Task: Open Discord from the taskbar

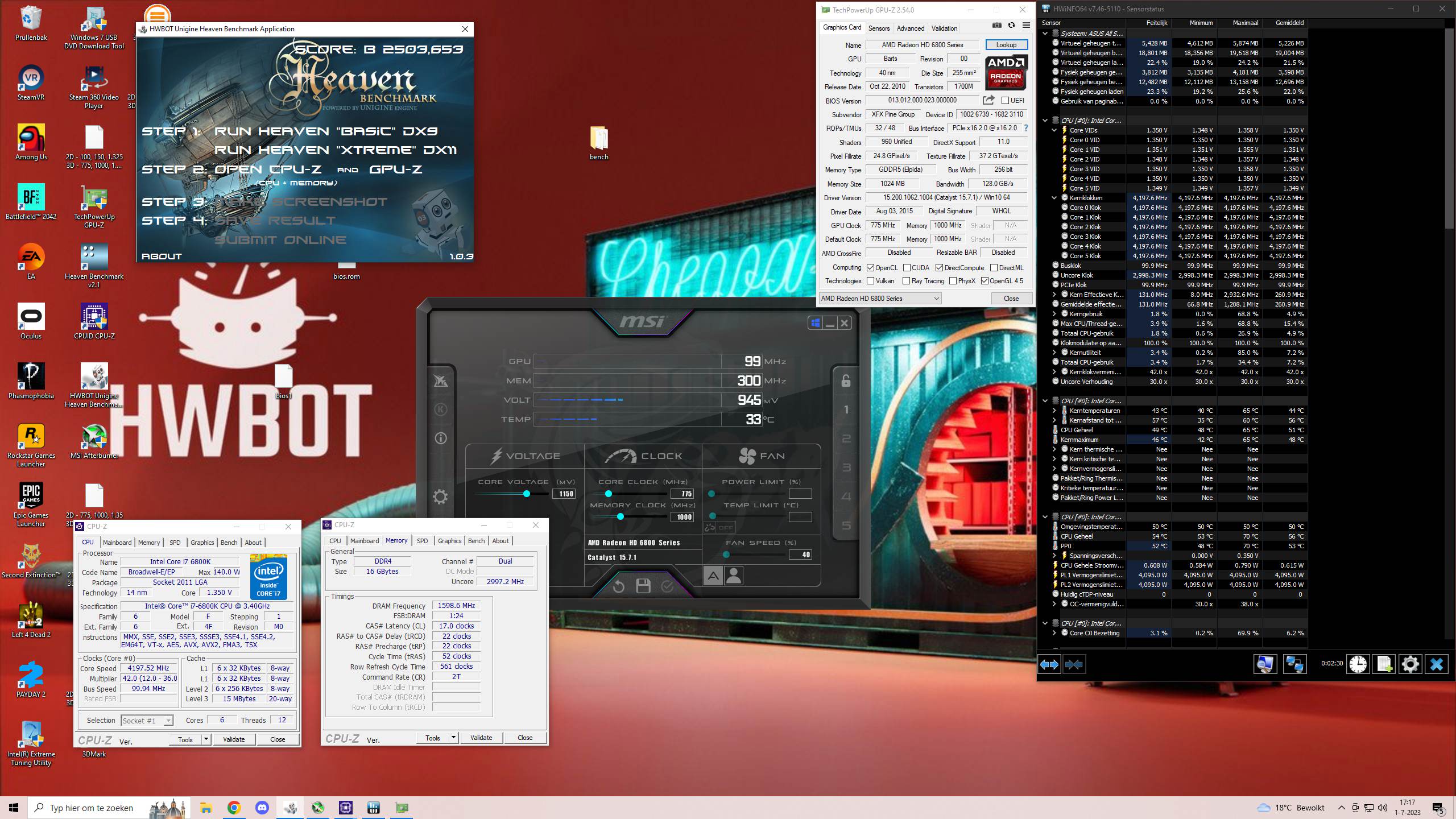Action: 262,808
